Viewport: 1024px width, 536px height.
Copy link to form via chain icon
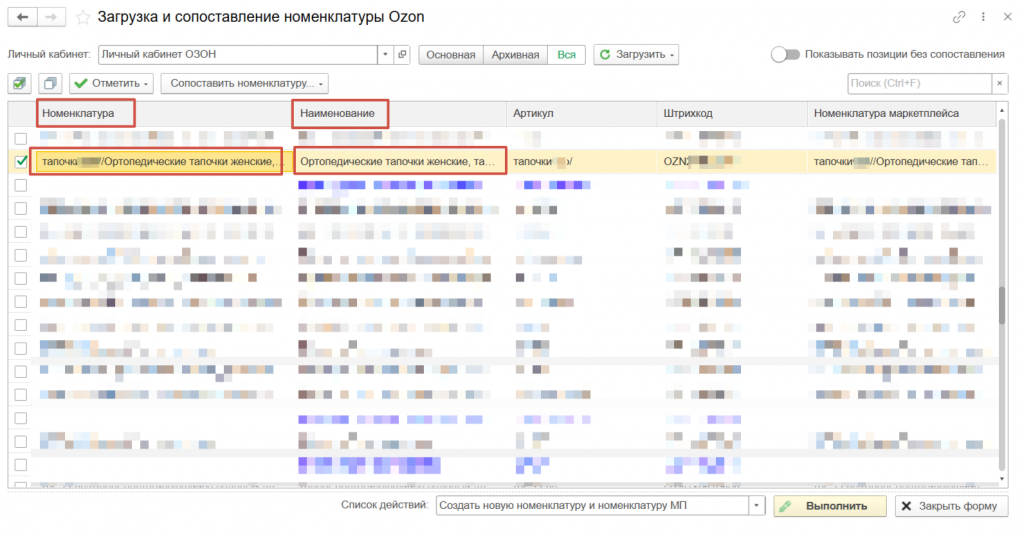click(959, 17)
